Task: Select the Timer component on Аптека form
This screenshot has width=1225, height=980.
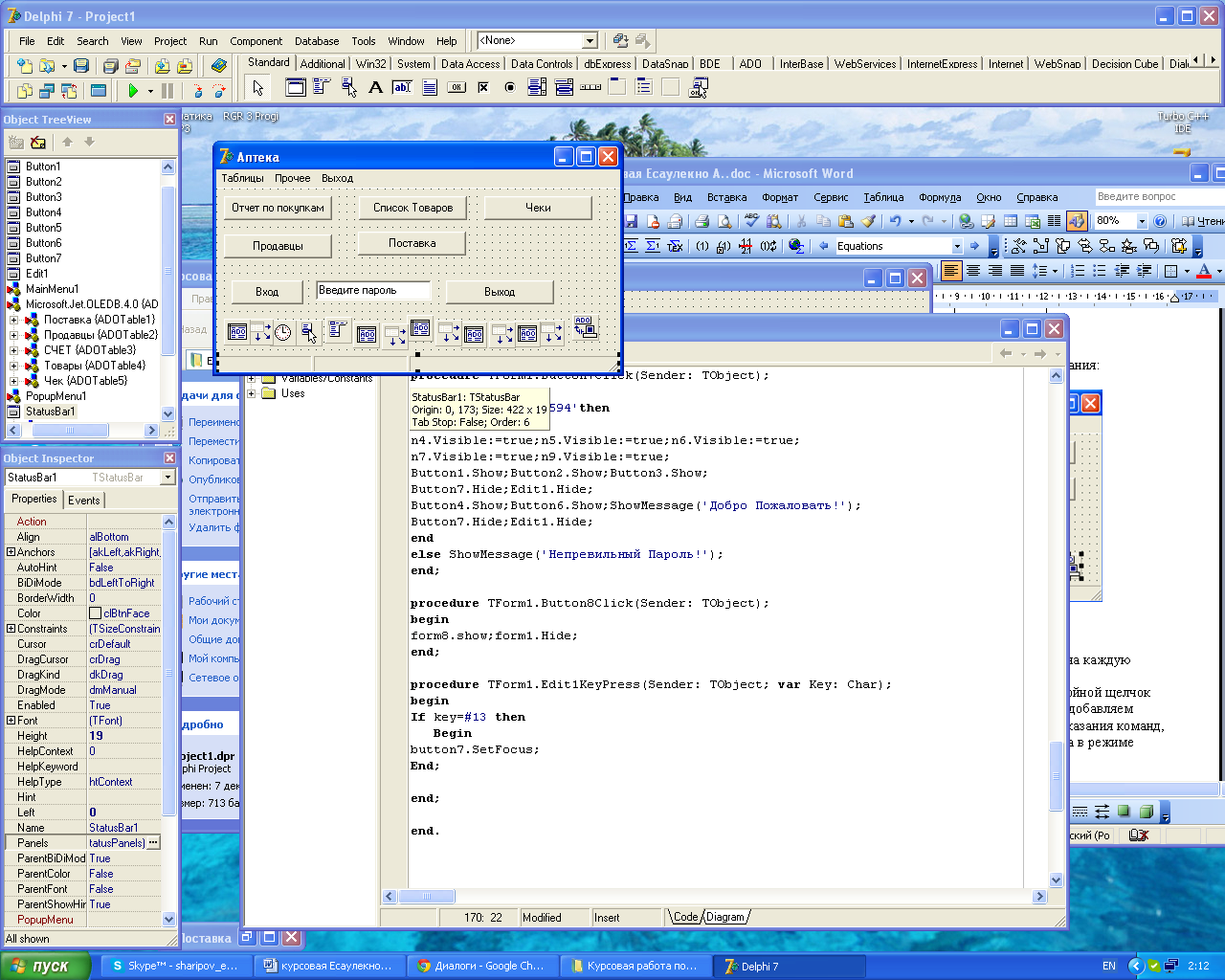Action: 284,332
